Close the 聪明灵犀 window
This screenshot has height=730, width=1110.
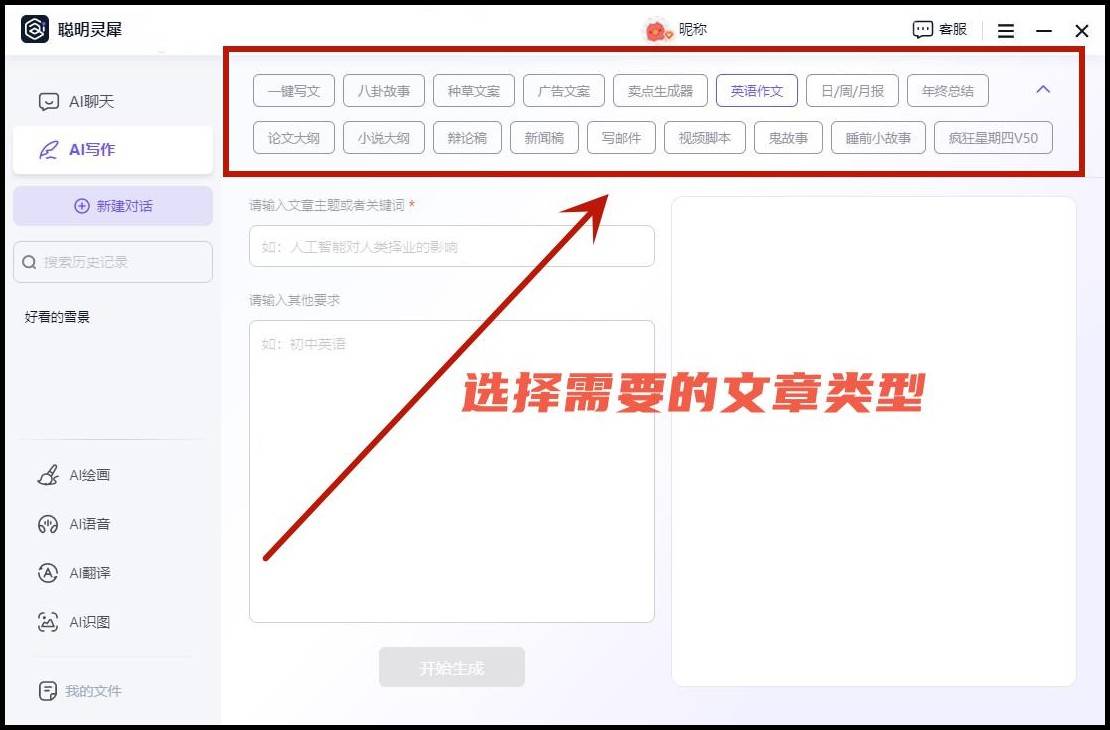[1082, 31]
